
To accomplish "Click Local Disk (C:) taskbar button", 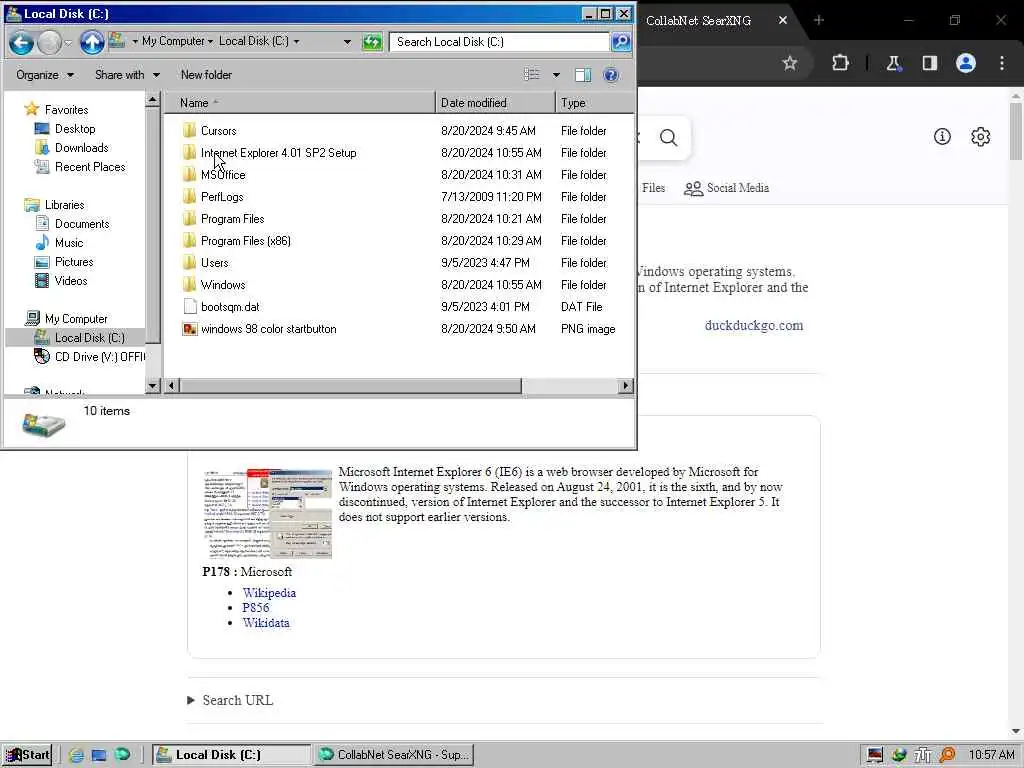I will (232, 755).
